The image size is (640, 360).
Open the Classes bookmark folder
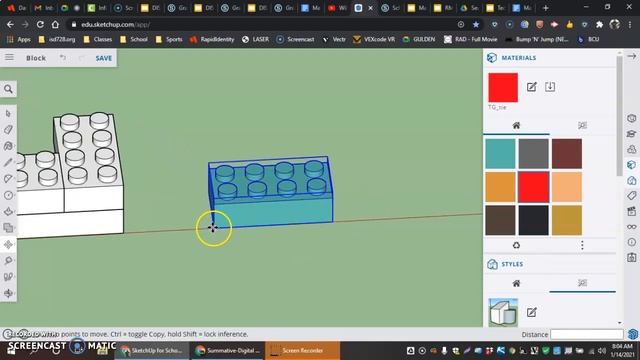(98, 39)
